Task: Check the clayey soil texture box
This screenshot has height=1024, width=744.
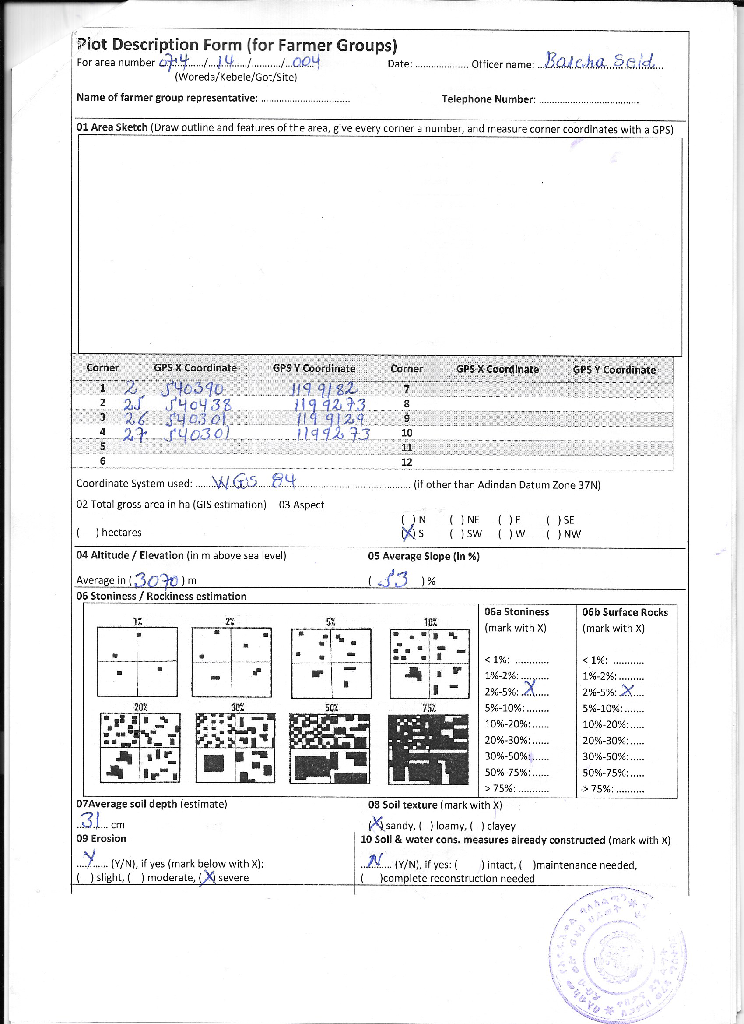Action: pyautogui.click(x=477, y=826)
